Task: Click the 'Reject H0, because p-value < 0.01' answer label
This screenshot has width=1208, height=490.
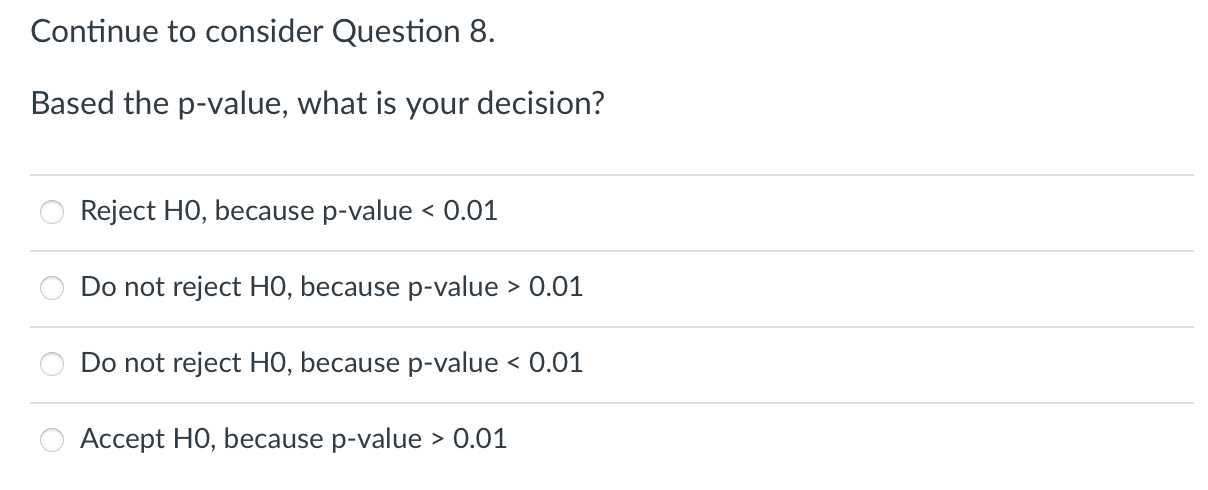Action: click(288, 211)
